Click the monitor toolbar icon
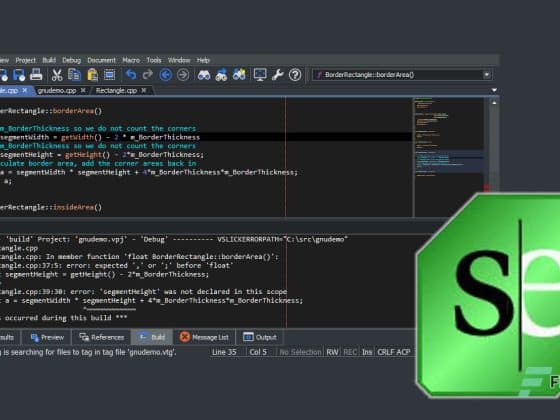The image size is (560, 420). tap(260, 75)
